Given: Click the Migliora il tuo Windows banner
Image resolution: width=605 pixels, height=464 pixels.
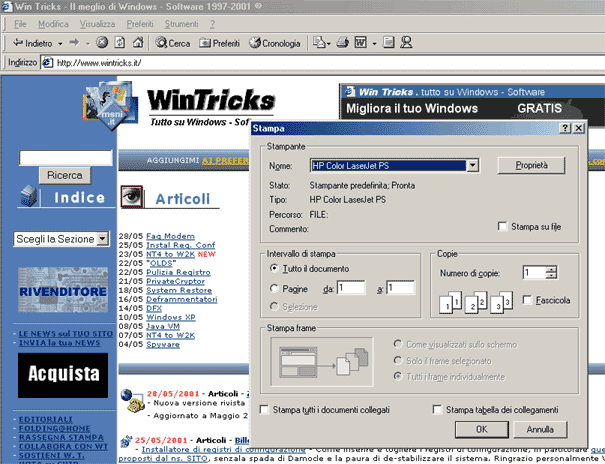Looking at the screenshot, I should pyautogui.click(x=473, y=106).
